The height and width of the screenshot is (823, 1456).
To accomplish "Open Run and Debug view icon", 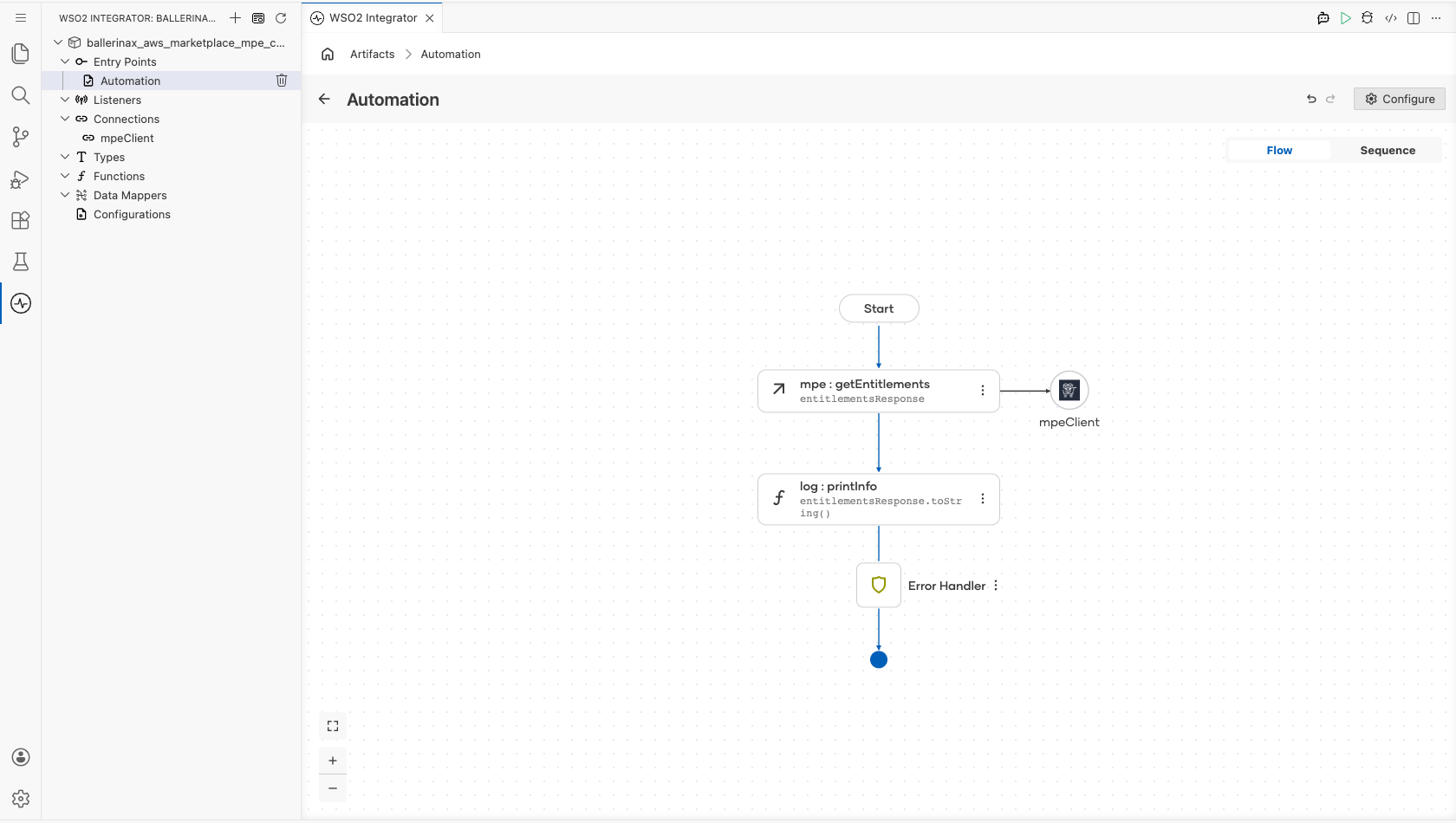I will tap(21, 178).
